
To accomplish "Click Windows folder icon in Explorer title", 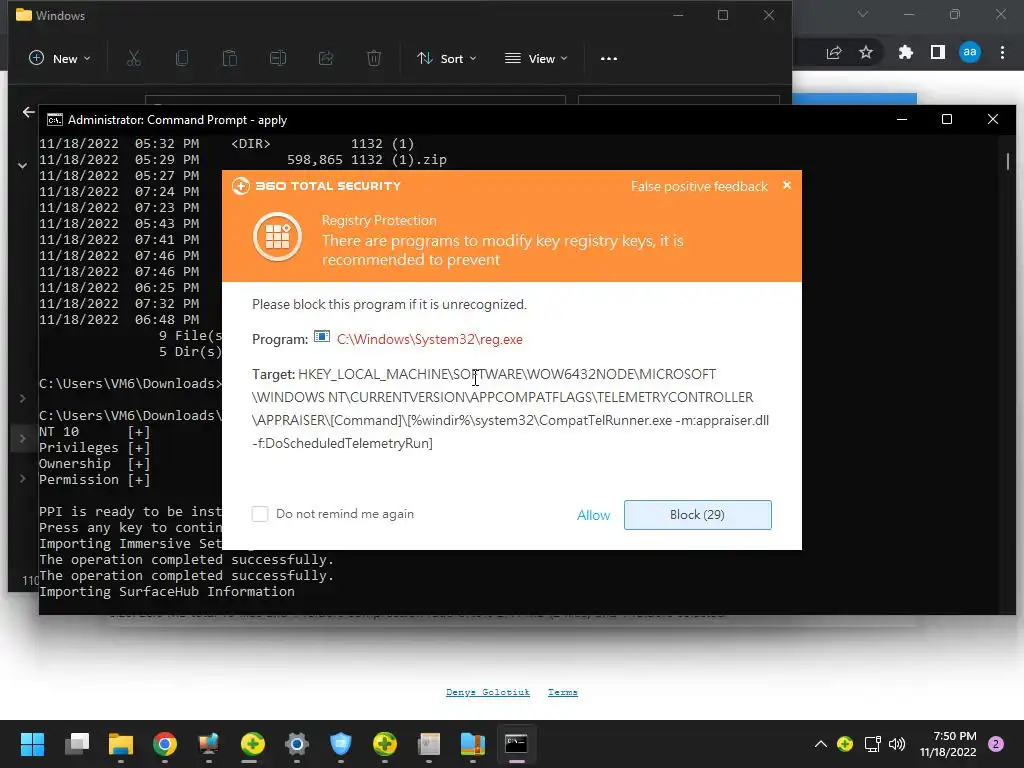I will click(x=24, y=14).
